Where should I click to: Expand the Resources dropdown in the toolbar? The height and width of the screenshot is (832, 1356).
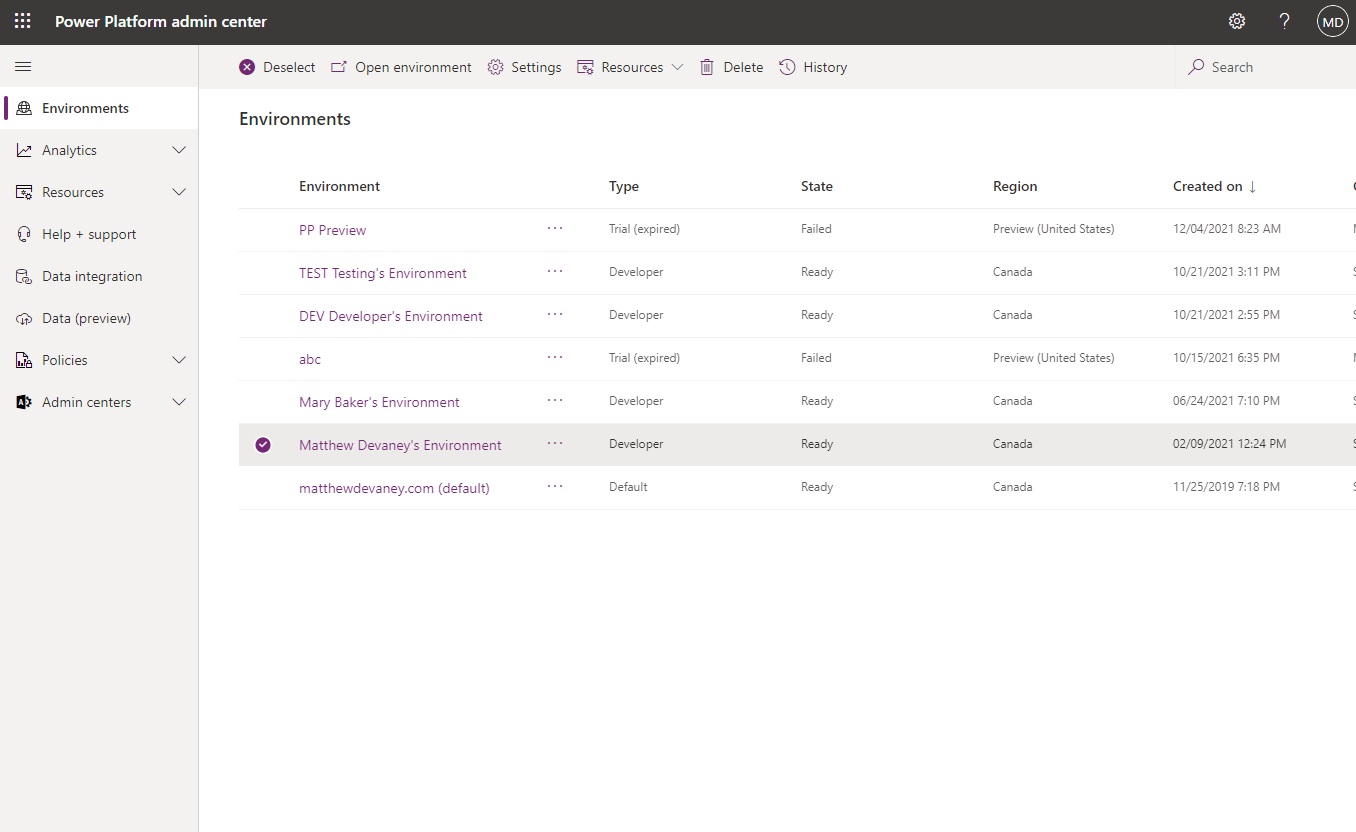(x=679, y=66)
